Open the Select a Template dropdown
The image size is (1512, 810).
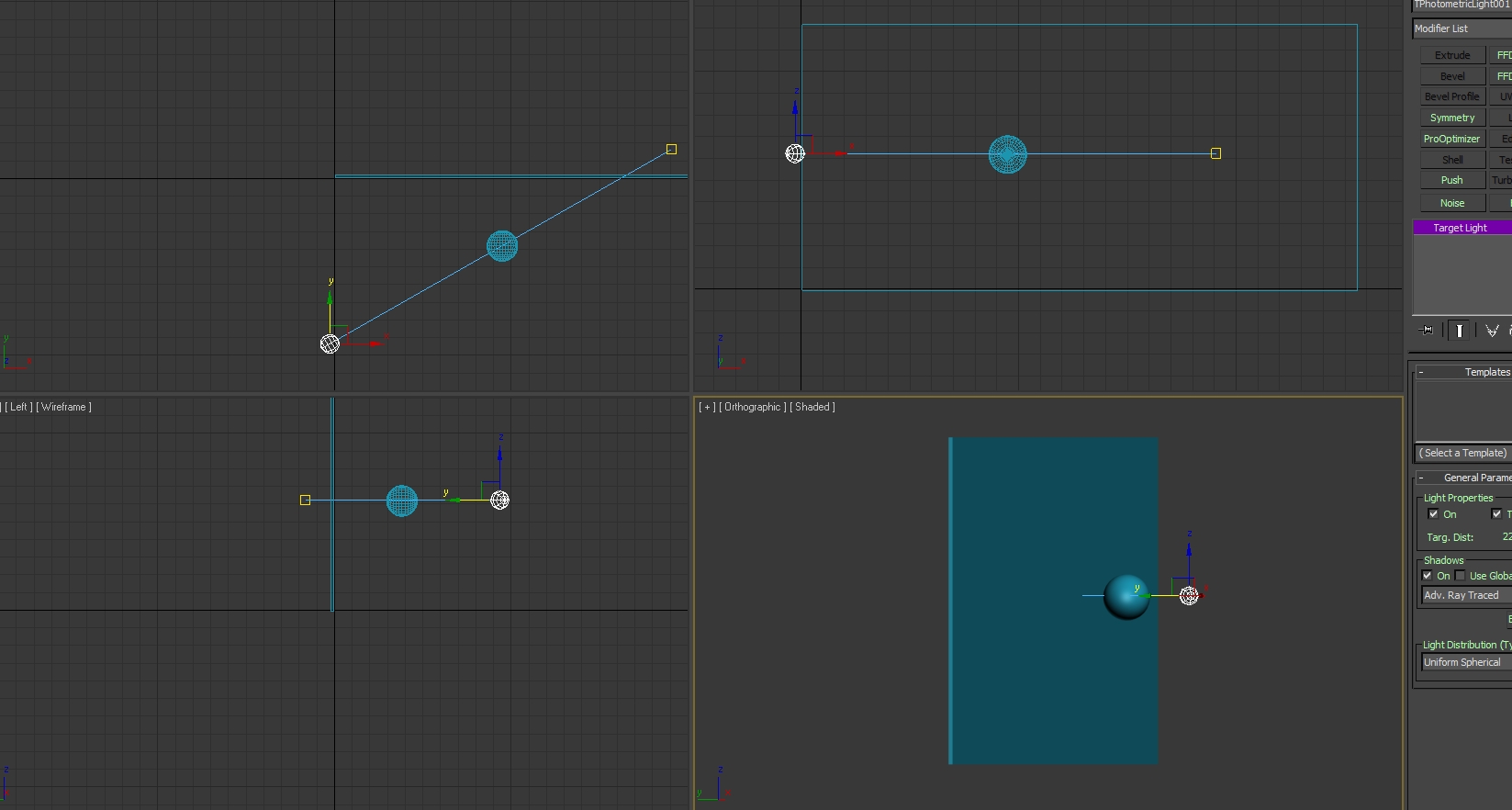[1464, 453]
